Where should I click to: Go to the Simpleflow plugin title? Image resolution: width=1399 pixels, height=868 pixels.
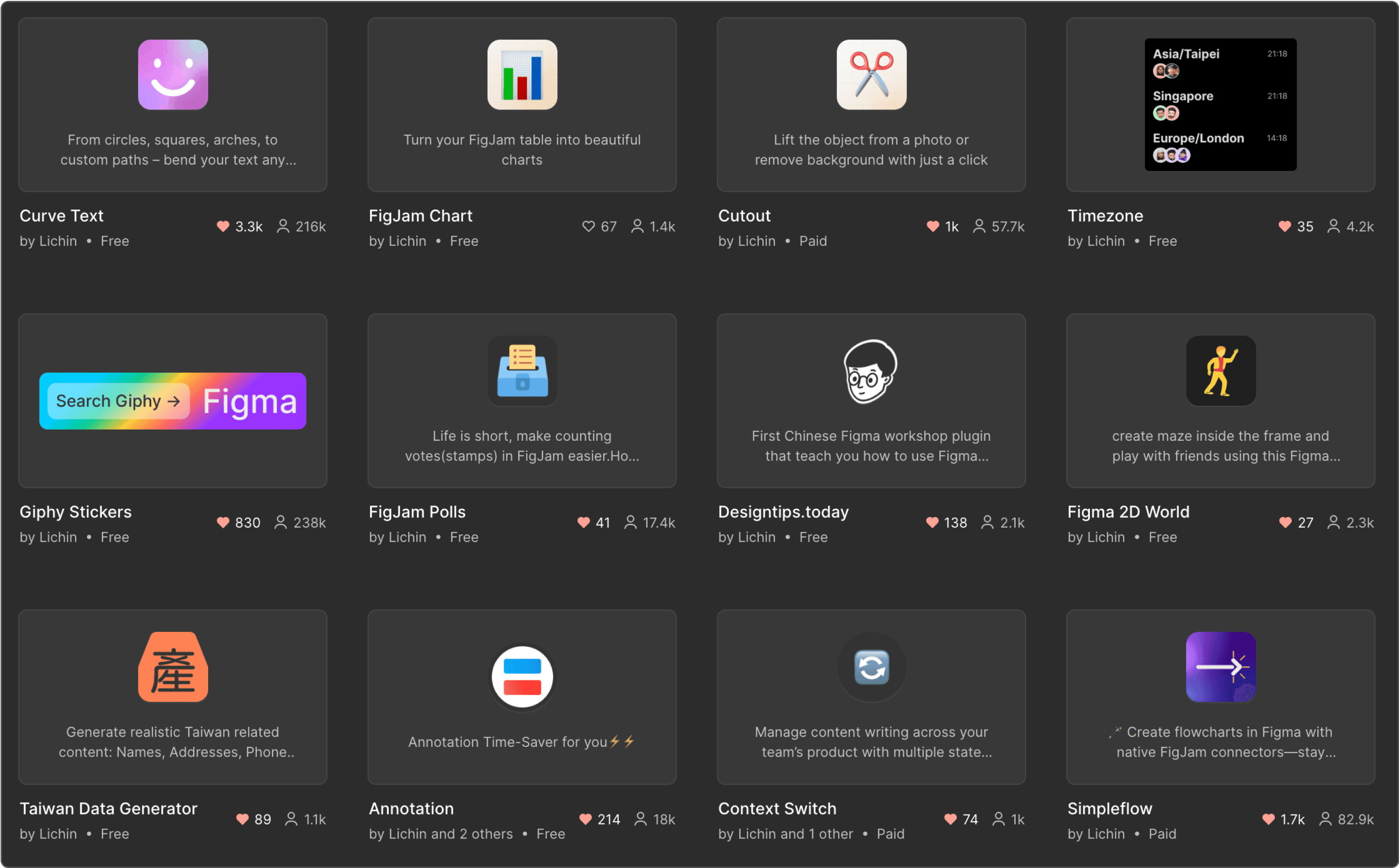point(1110,808)
